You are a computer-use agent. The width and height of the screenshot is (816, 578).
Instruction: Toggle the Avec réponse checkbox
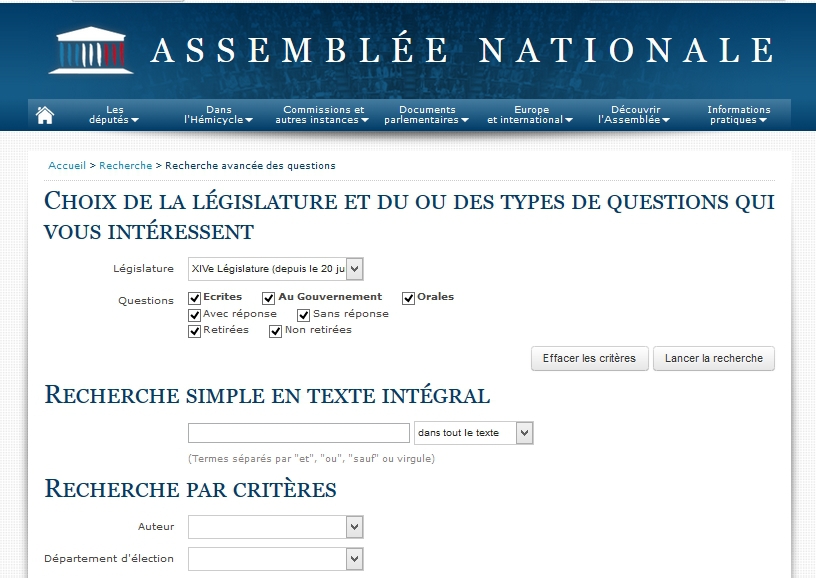pyautogui.click(x=195, y=315)
